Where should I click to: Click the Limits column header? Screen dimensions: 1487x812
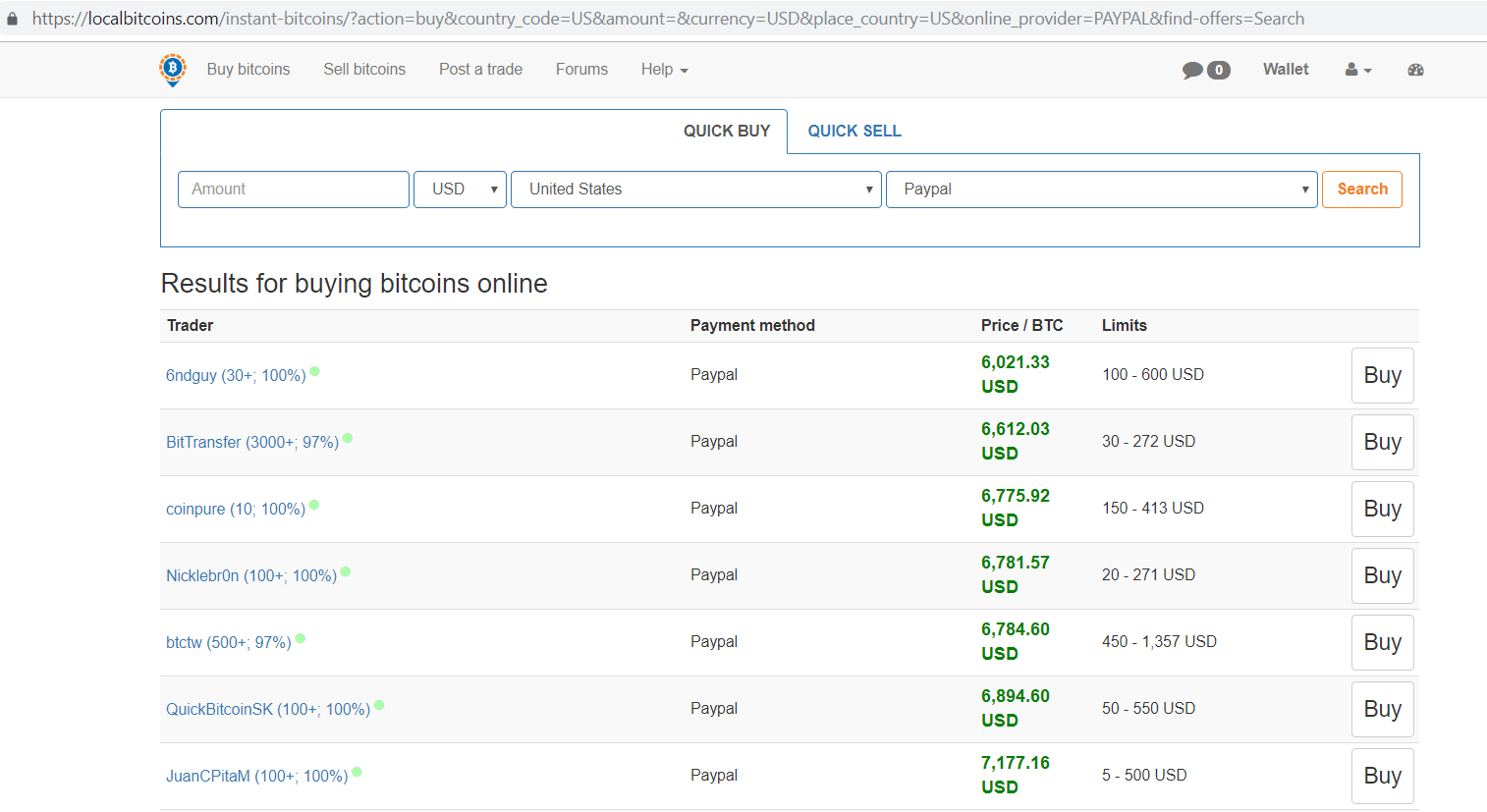point(1125,326)
